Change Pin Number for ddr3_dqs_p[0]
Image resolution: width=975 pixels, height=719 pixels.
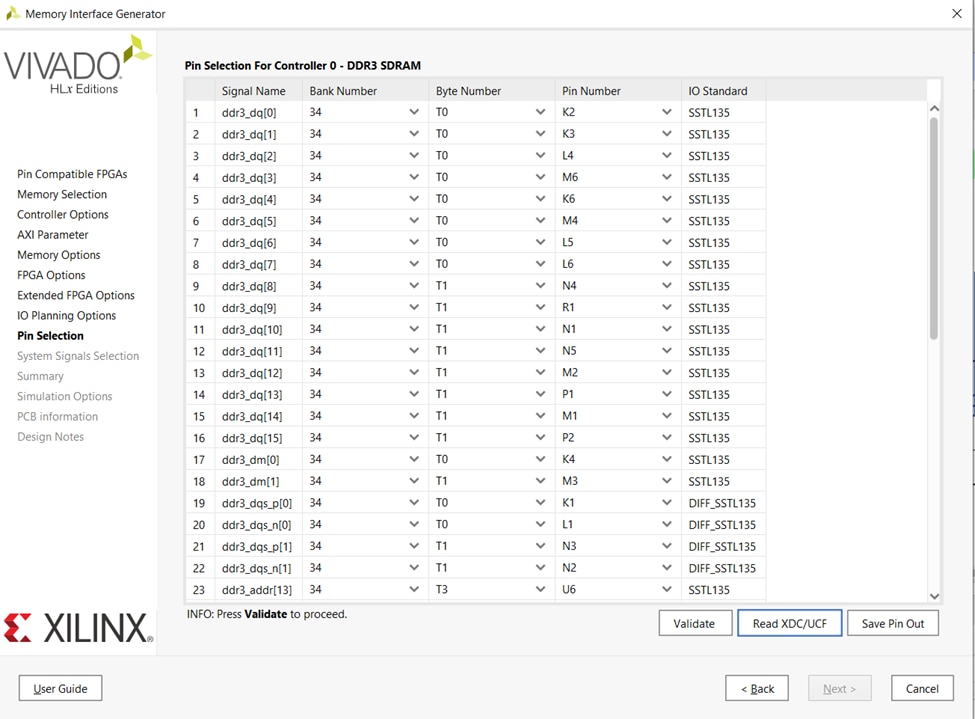coord(667,503)
